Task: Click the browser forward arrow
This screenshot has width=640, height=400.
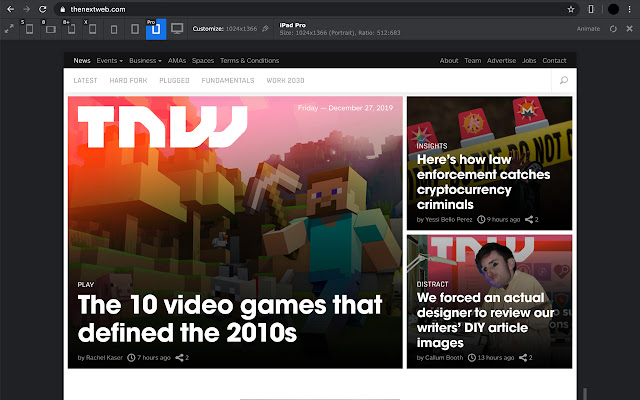Action: click(27, 9)
